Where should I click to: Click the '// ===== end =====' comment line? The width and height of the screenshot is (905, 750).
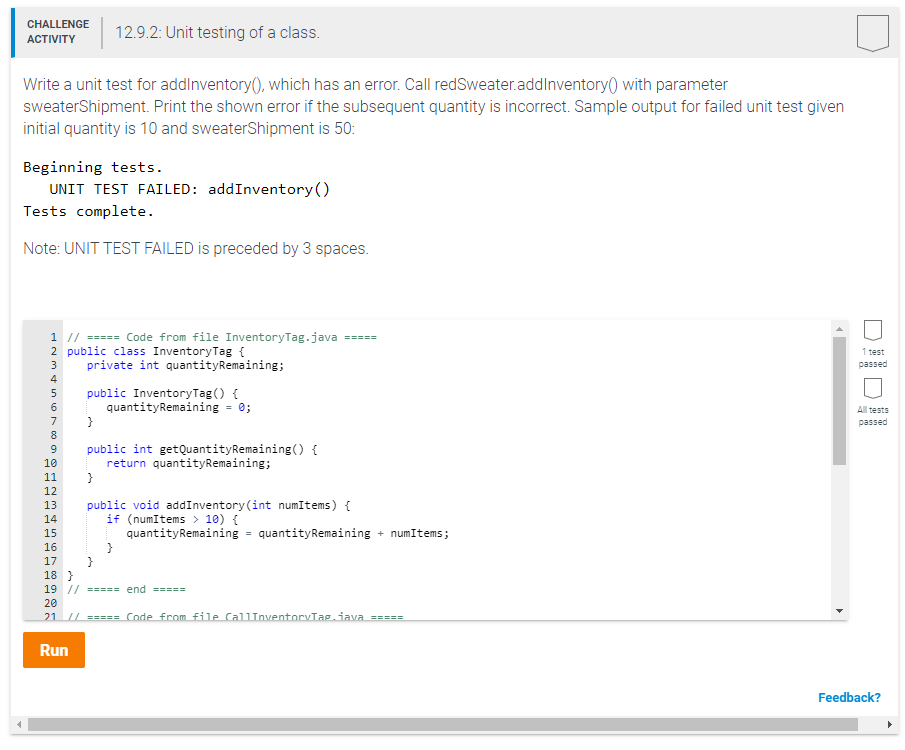click(126, 589)
